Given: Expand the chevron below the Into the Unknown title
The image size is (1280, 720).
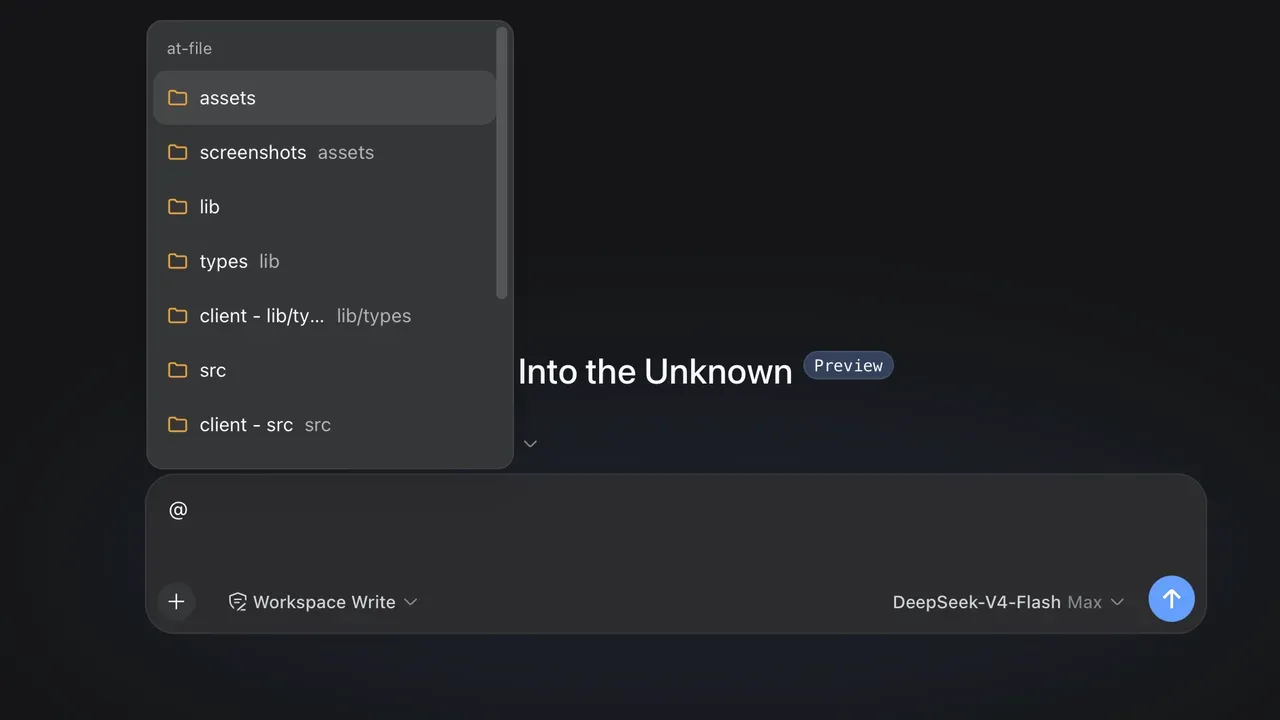Looking at the screenshot, I should click(530, 443).
